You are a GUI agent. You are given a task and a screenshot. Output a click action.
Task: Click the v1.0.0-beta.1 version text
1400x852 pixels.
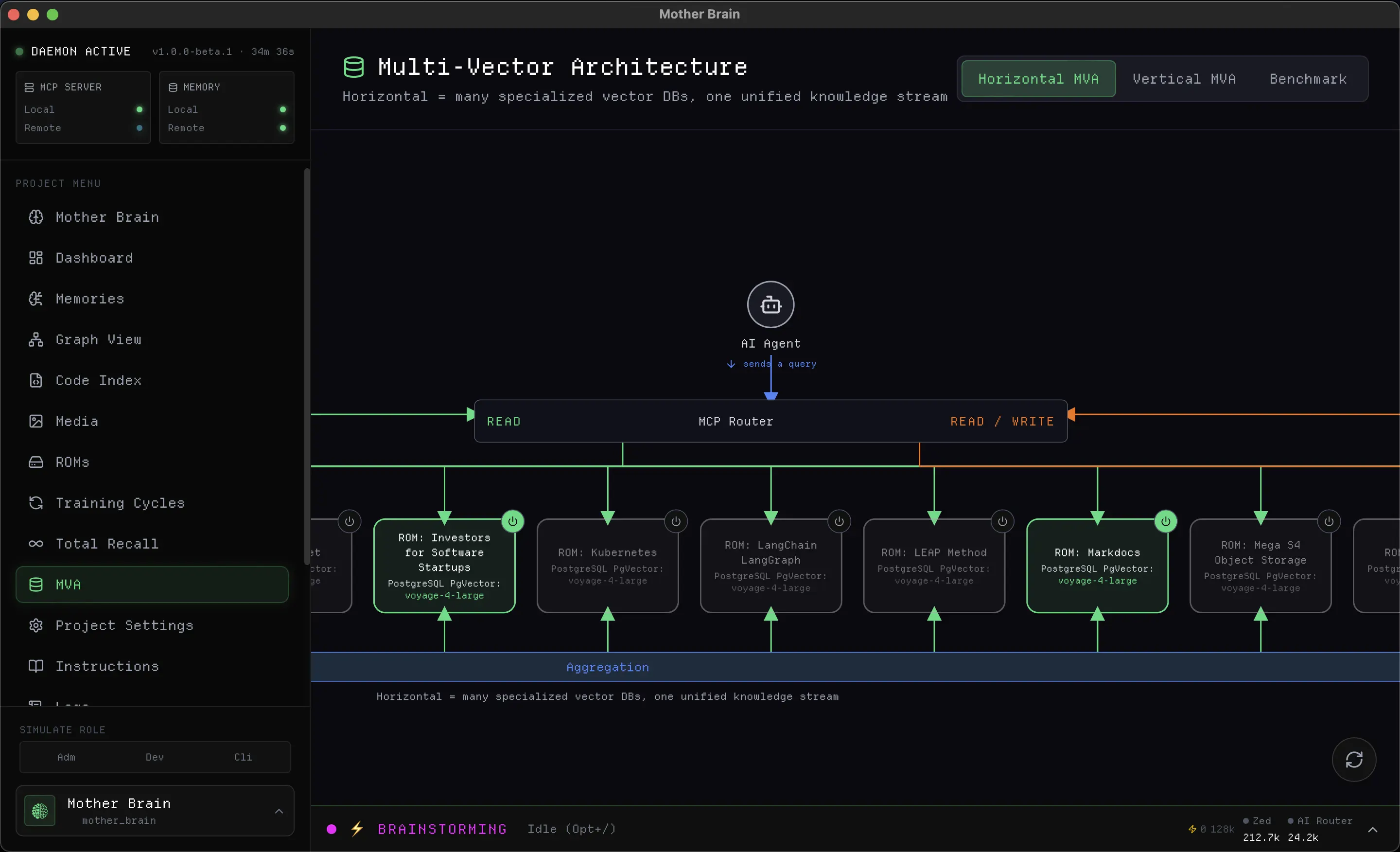tap(192, 51)
